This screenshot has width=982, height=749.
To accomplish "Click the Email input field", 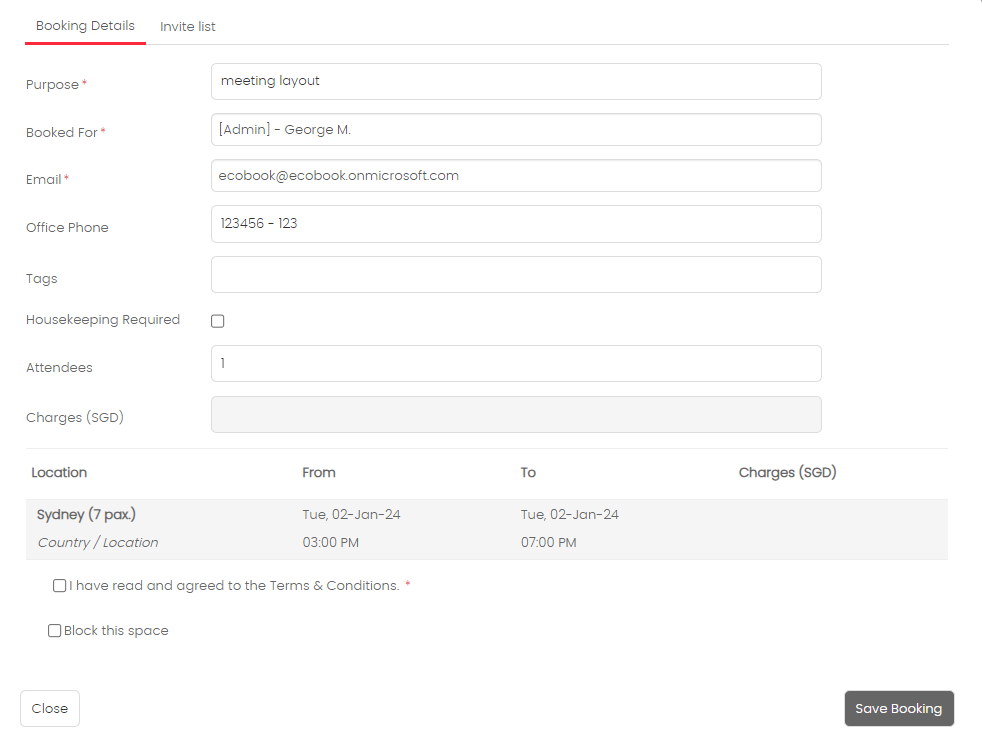I will coord(516,175).
